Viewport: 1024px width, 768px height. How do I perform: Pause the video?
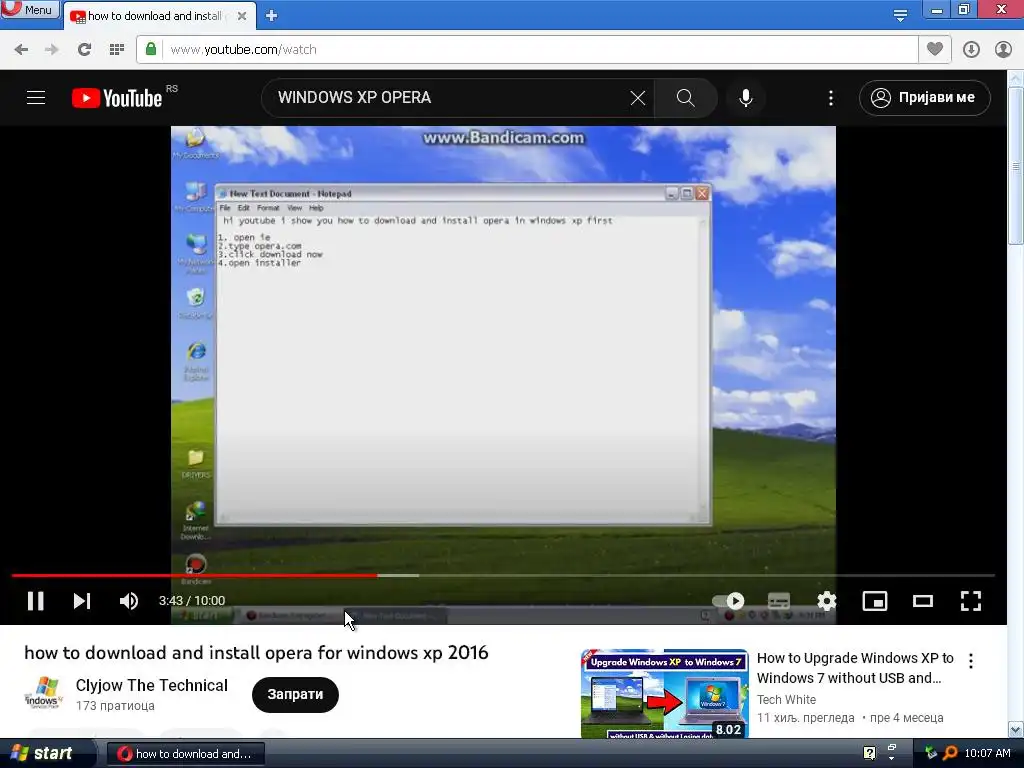[x=36, y=601]
